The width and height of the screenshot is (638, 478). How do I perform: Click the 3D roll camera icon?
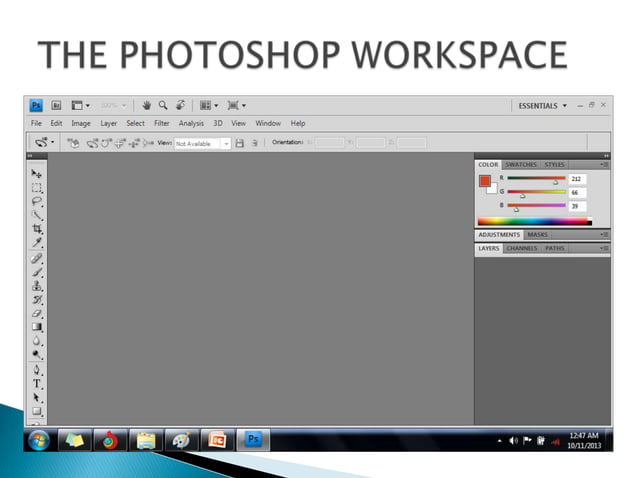pos(107,143)
